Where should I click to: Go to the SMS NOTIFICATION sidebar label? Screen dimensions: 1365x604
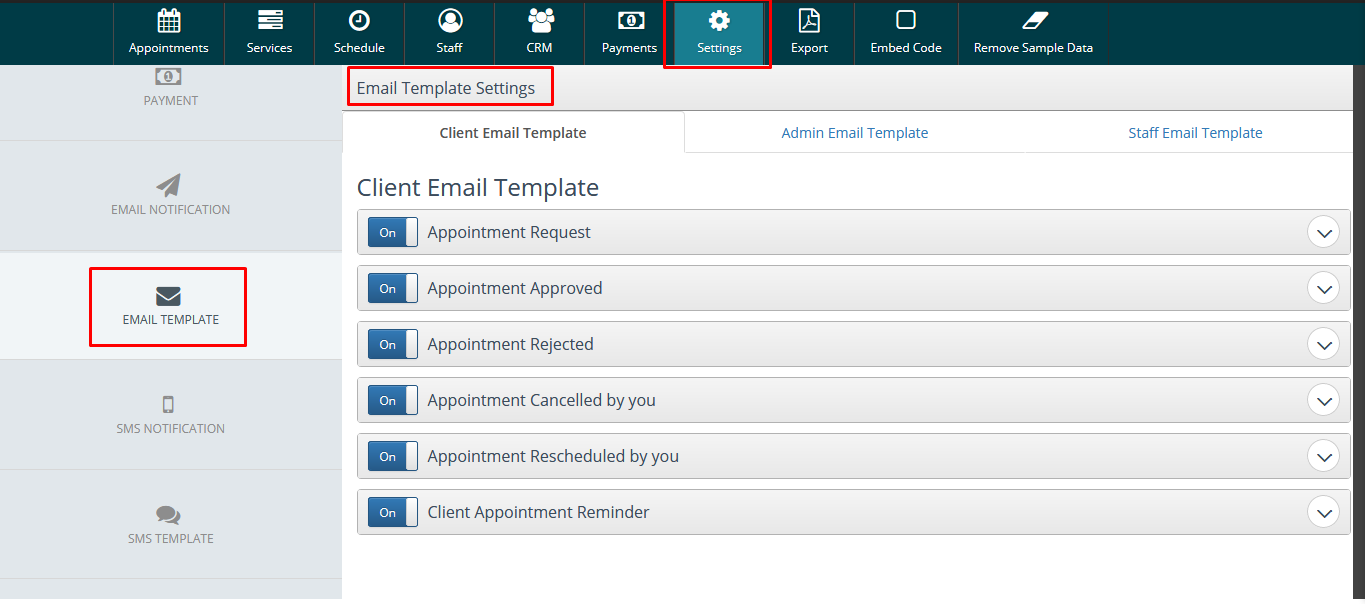(x=171, y=429)
